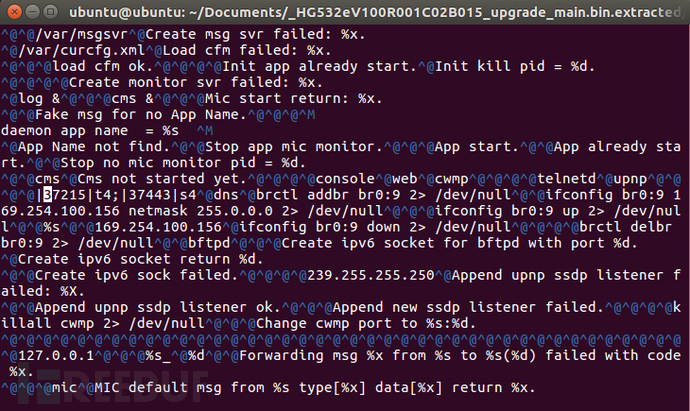Click the 127.0.0.1 address text

tap(56, 356)
